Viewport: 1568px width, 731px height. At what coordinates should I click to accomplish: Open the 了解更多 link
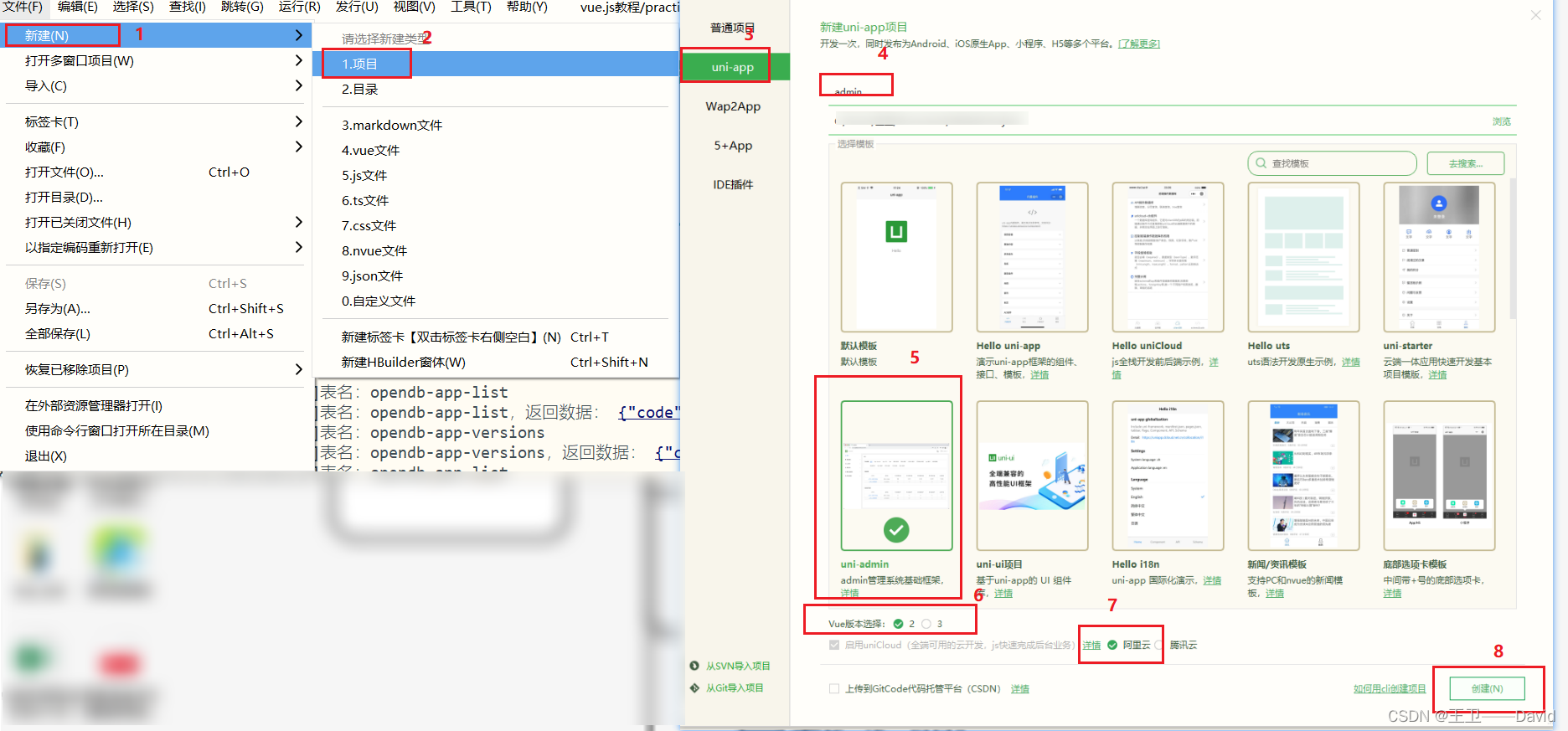pyautogui.click(x=1139, y=44)
